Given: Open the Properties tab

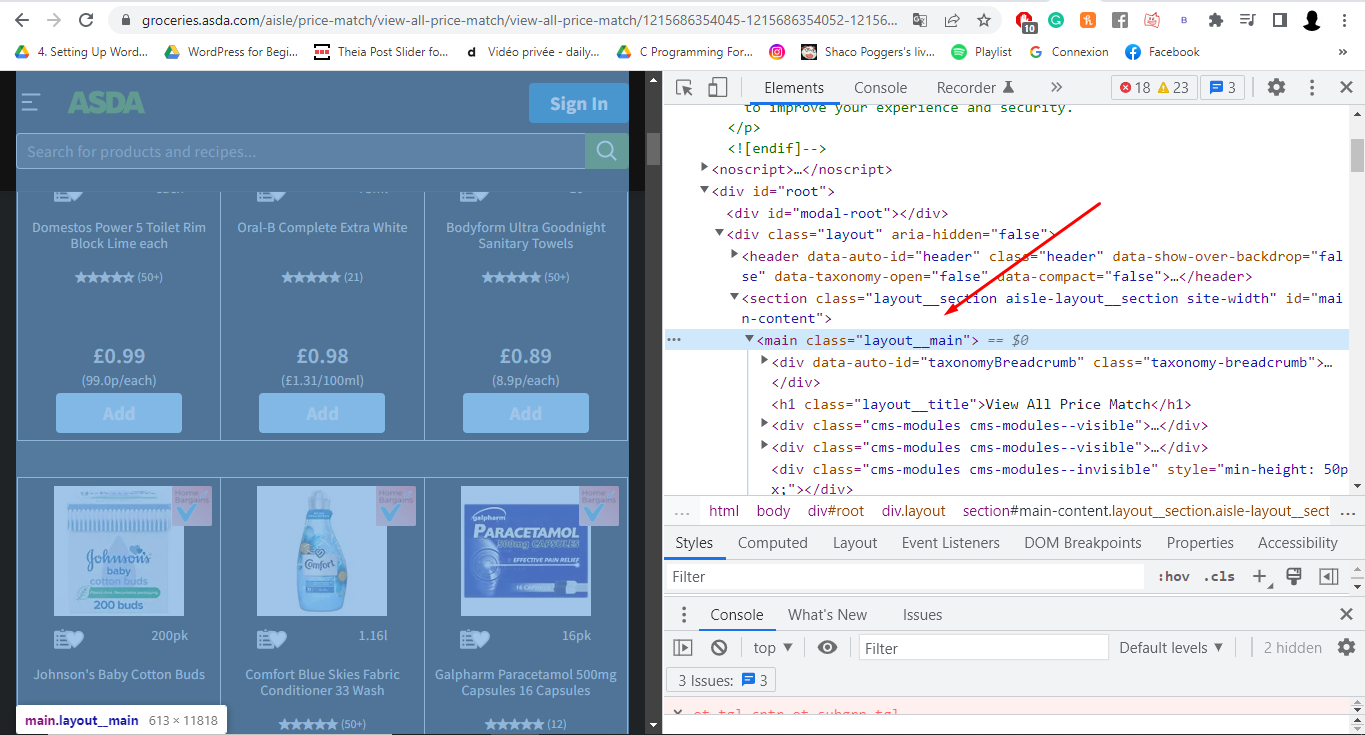Looking at the screenshot, I should (1200, 543).
